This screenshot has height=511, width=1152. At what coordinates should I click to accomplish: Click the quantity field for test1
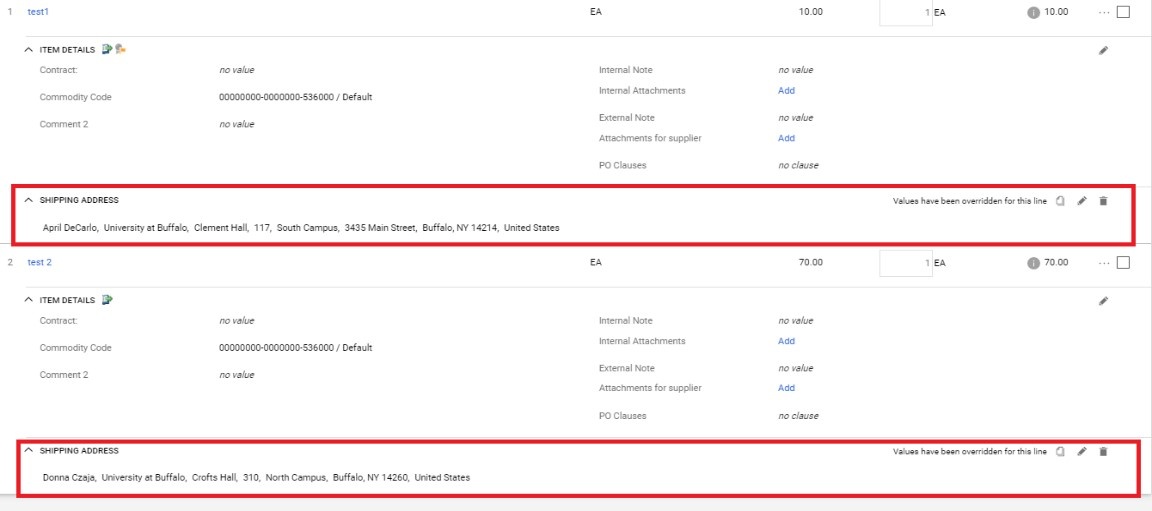click(905, 13)
